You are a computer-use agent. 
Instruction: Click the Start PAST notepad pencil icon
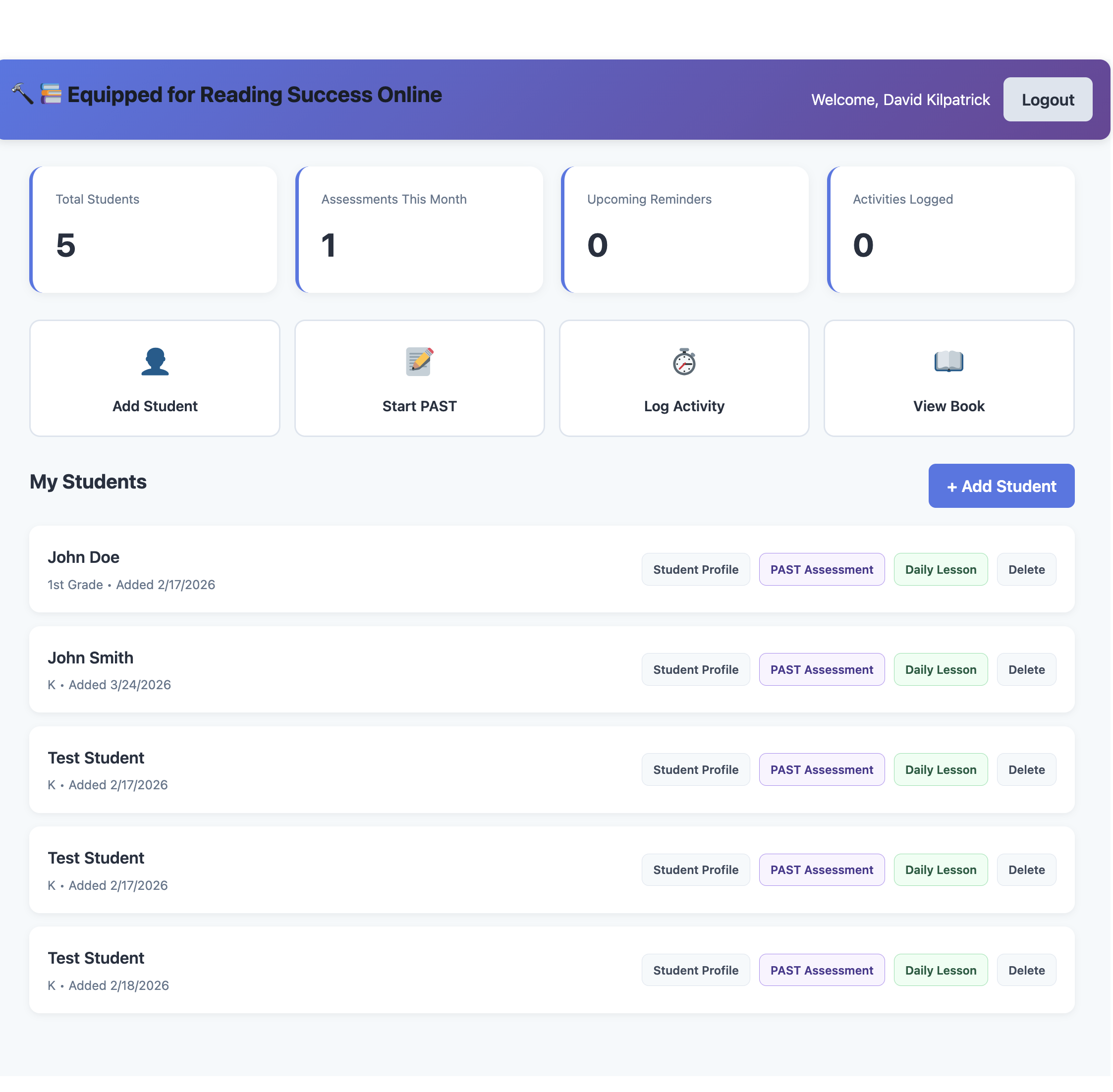(x=419, y=362)
